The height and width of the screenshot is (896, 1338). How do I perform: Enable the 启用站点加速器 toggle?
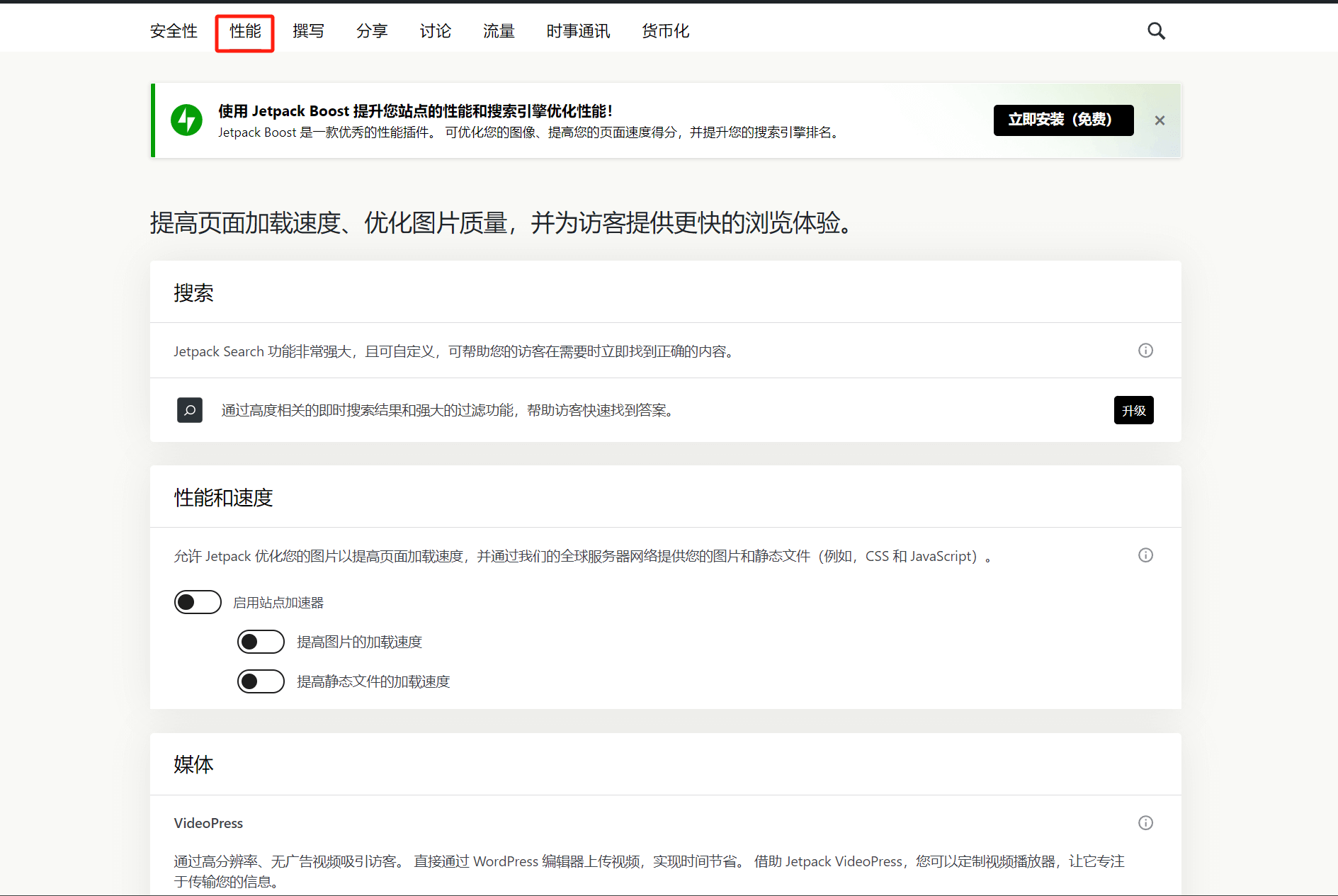click(x=198, y=602)
